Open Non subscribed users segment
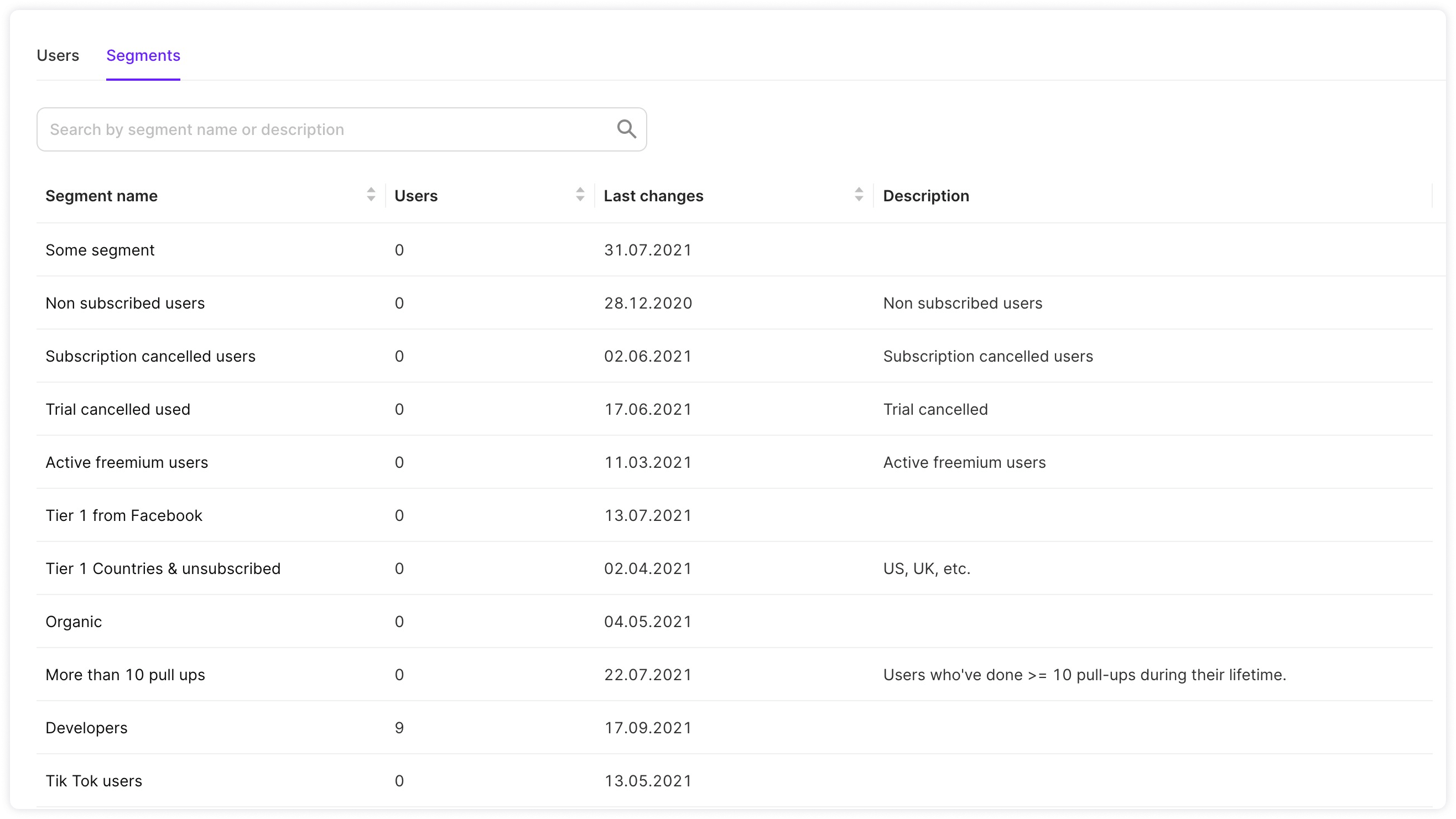The width and height of the screenshot is (1456, 819). click(125, 303)
